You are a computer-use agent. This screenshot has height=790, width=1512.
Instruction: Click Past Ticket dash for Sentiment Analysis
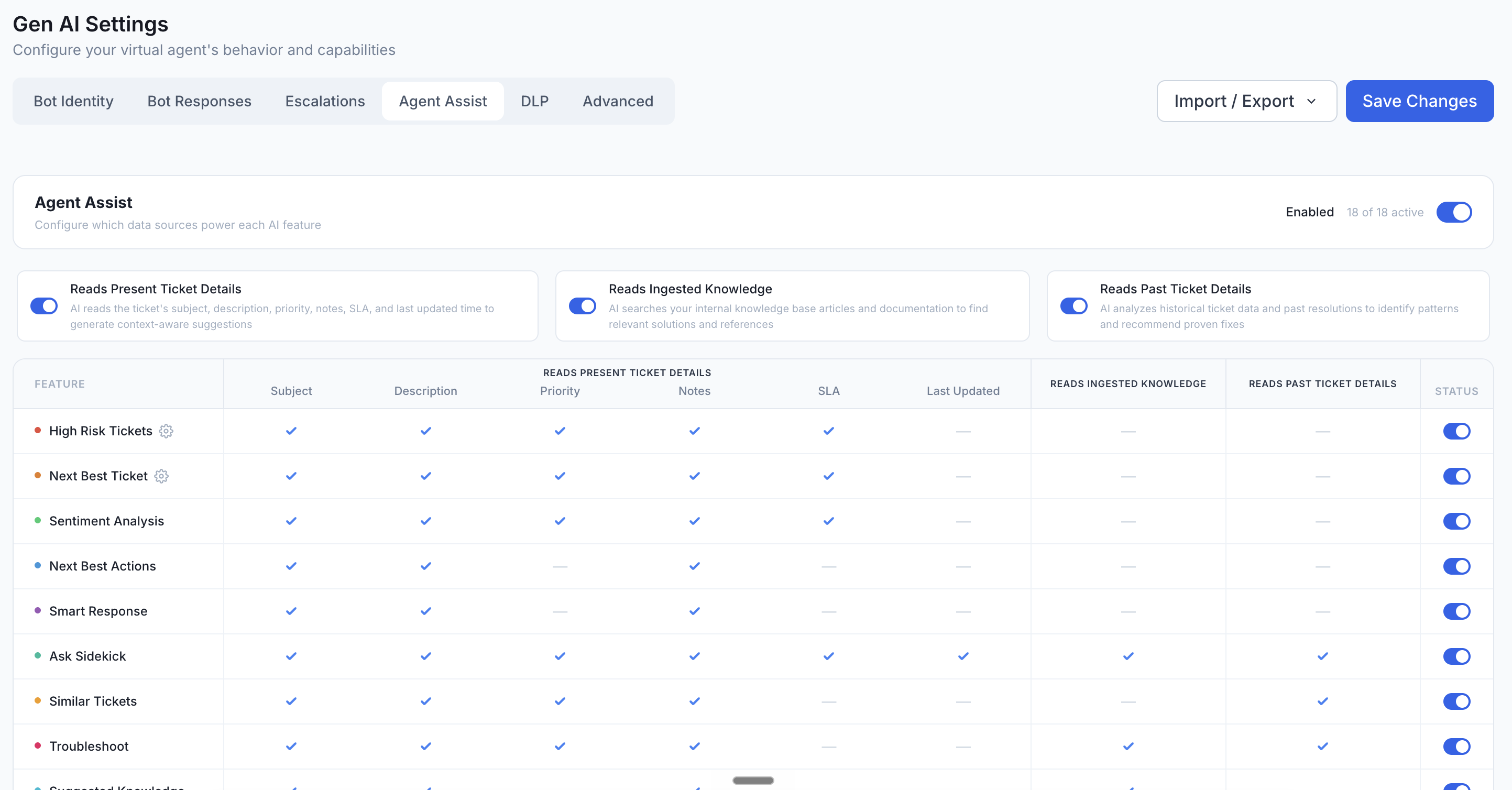pos(1322,522)
